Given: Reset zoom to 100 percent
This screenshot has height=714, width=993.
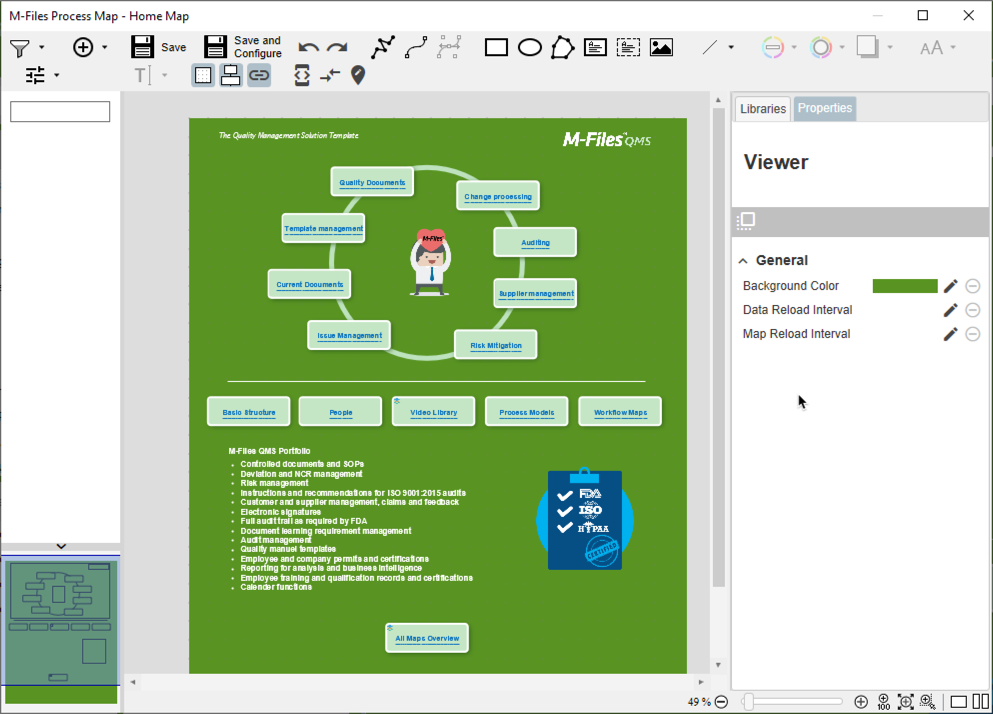Looking at the screenshot, I should click(883, 702).
